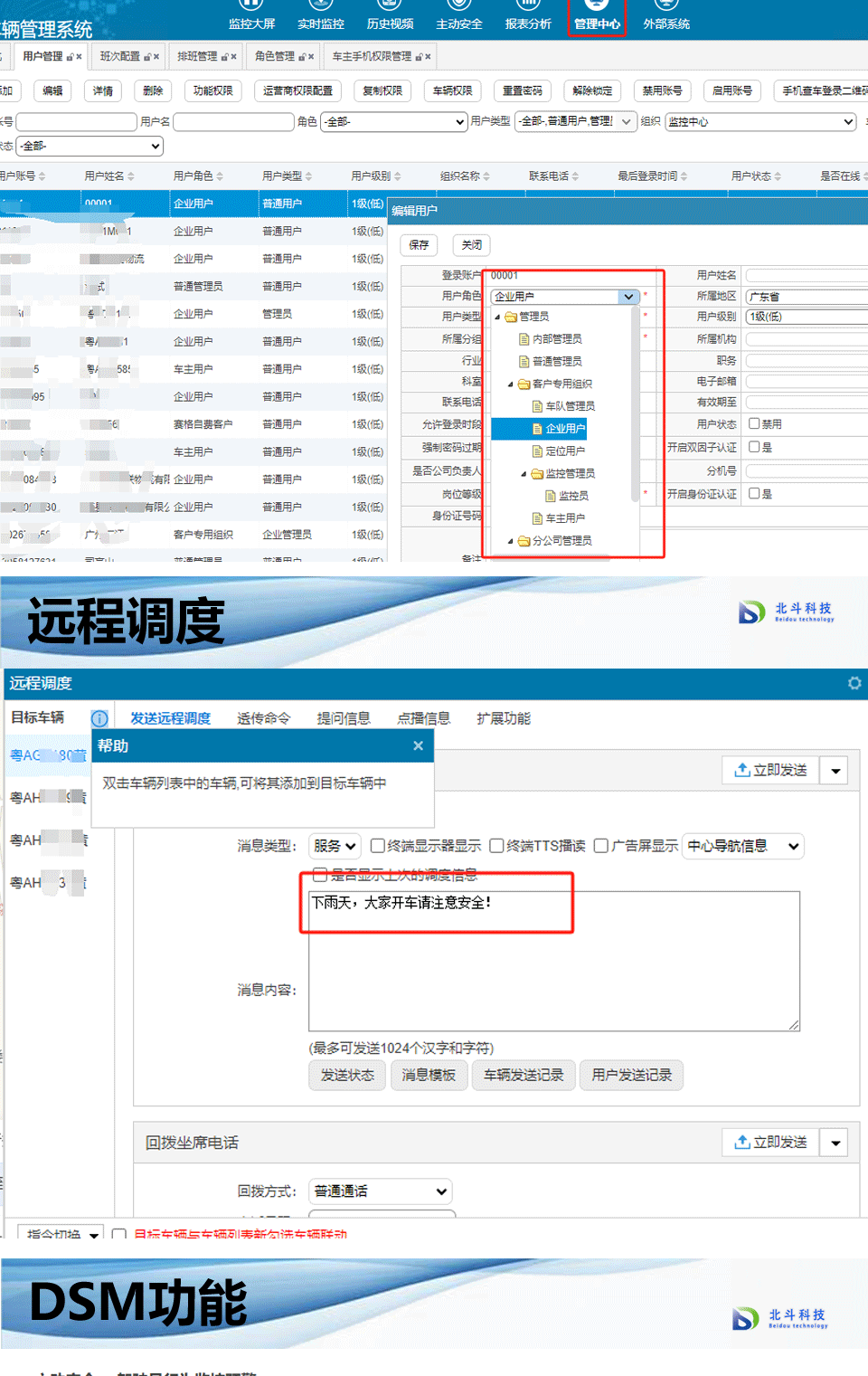This screenshot has height=1376, width=868.
Task: Check the 终端TTS播读 option
Action: click(x=496, y=846)
